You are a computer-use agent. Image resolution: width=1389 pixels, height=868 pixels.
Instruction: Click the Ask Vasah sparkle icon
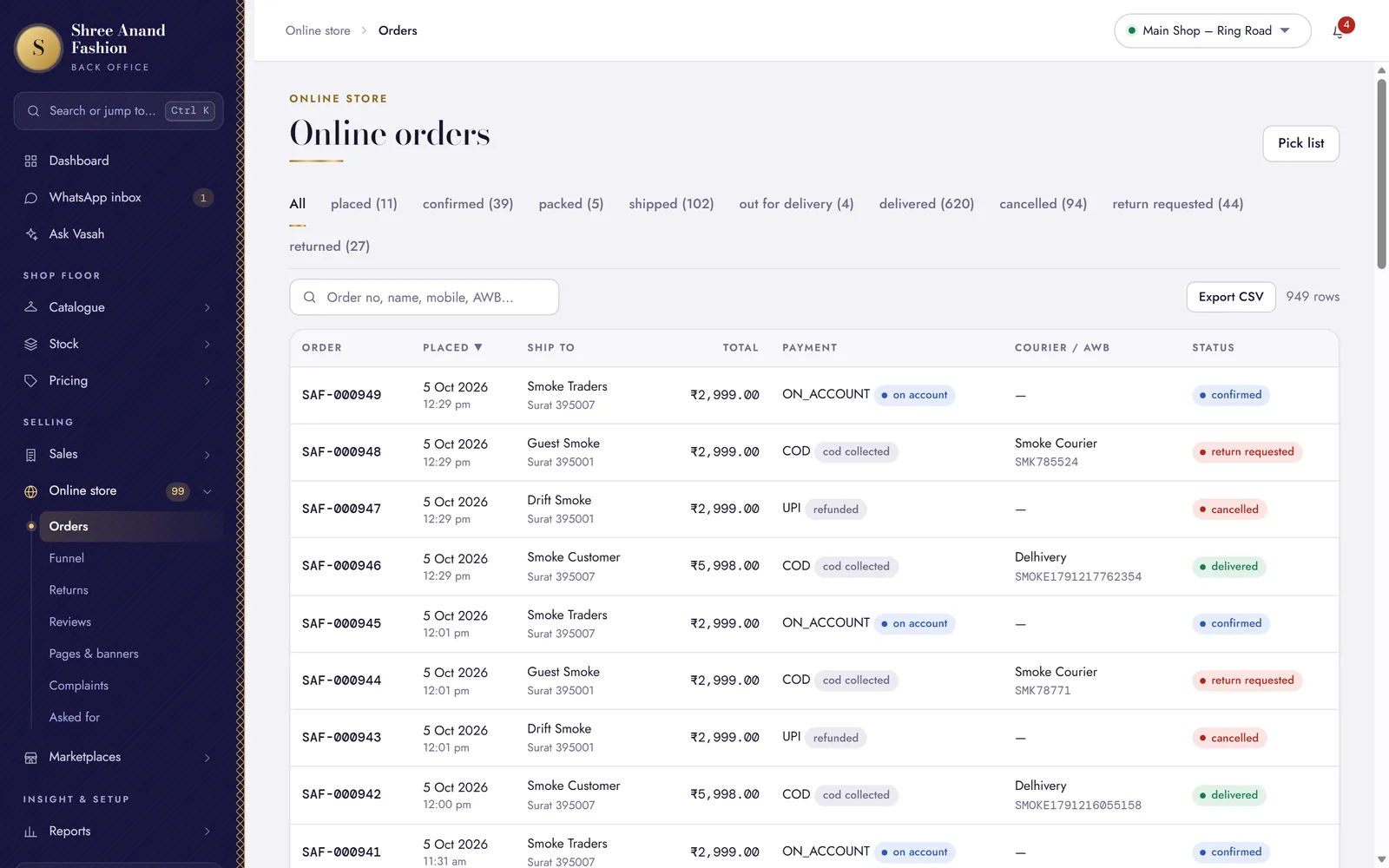coord(31,234)
